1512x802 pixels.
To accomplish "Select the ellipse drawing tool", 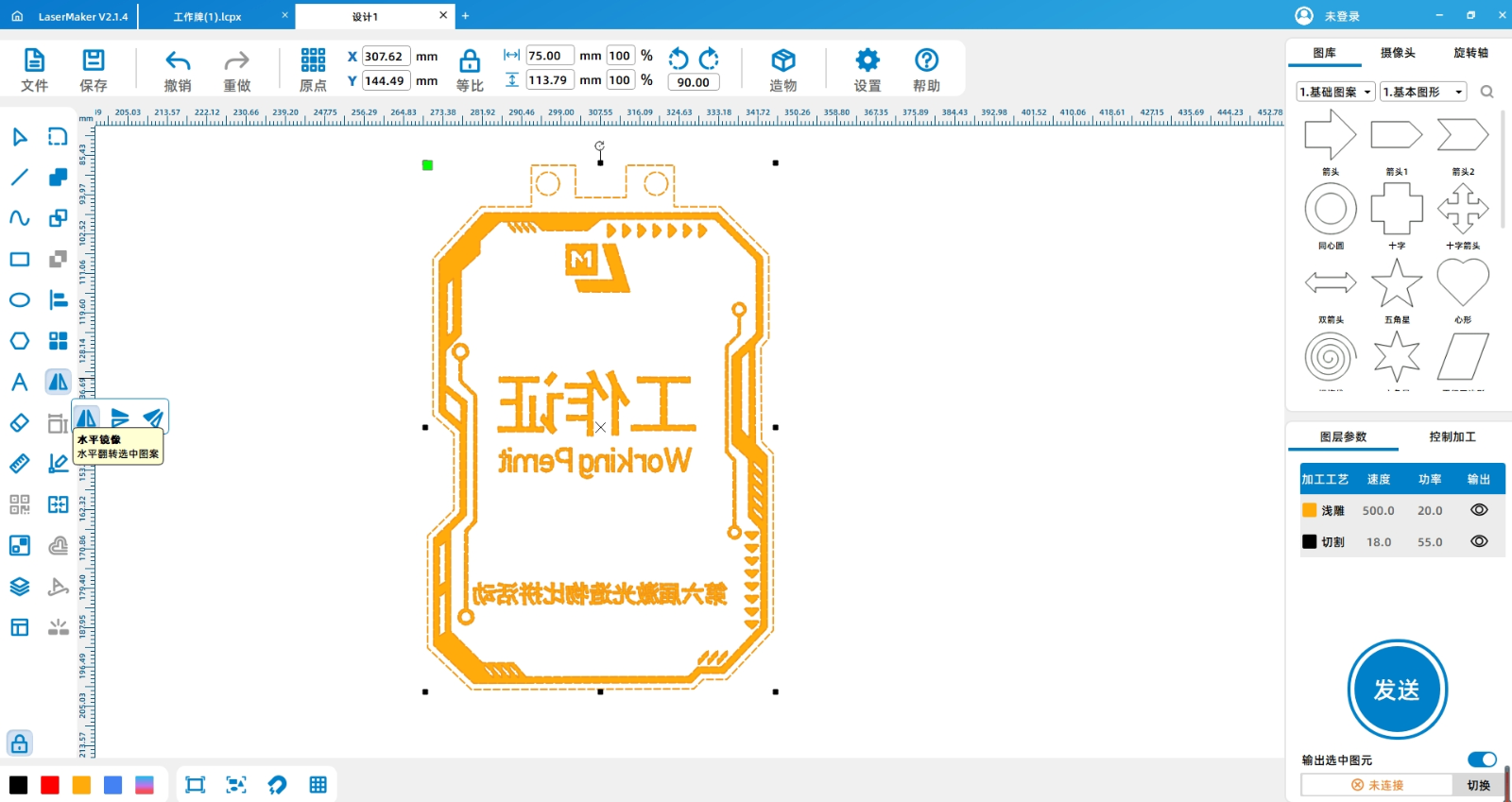I will pyautogui.click(x=19, y=300).
